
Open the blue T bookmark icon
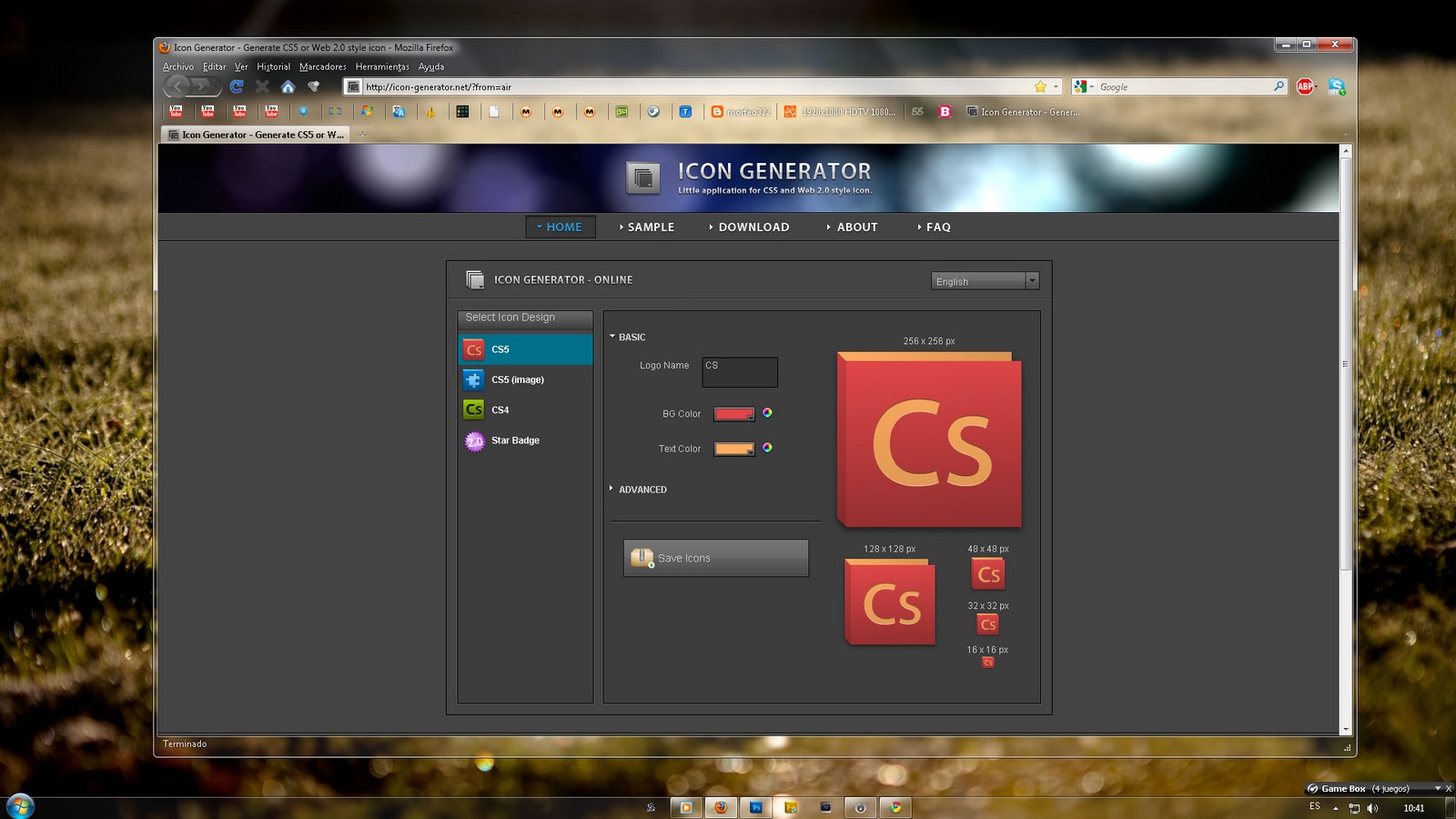(685, 112)
